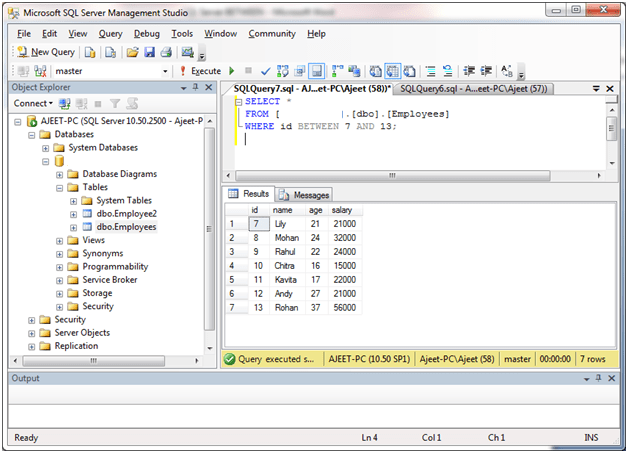Collapse the Databases folder
Viewport: 628px width, 453px height.
(32, 135)
